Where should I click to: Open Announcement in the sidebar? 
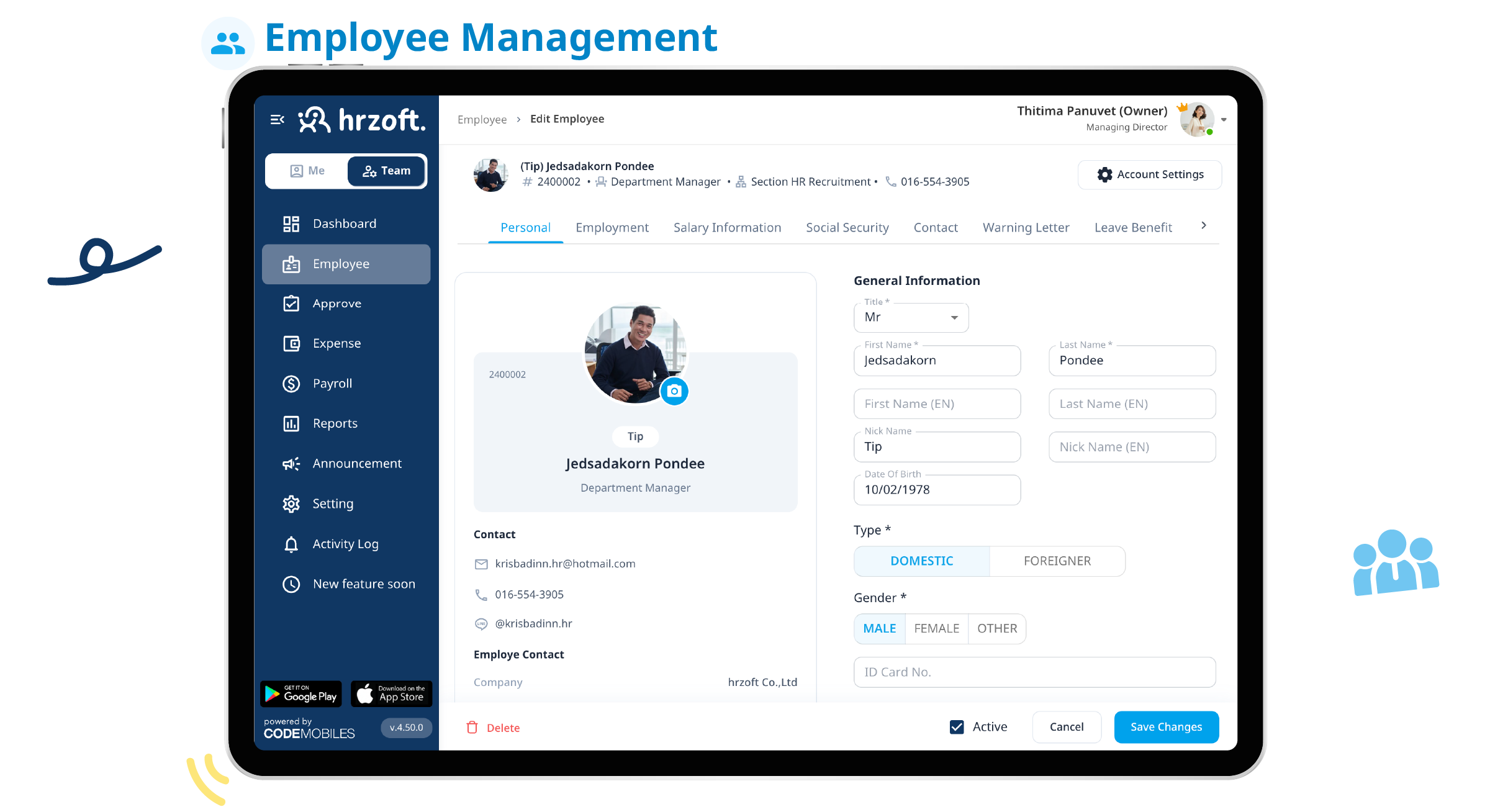click(x=356, y=464)
